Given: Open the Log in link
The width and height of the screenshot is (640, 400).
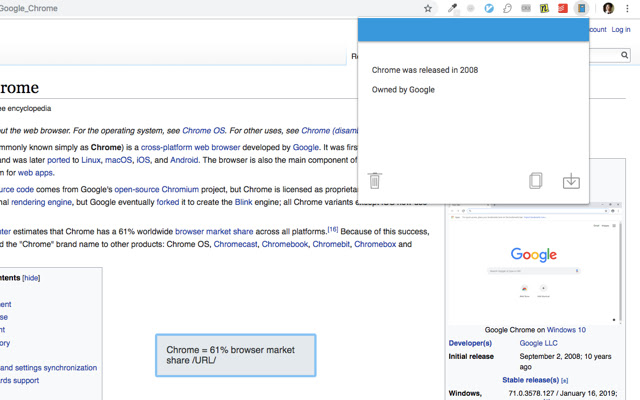Looking at the screenshot, I should [620, 29].
